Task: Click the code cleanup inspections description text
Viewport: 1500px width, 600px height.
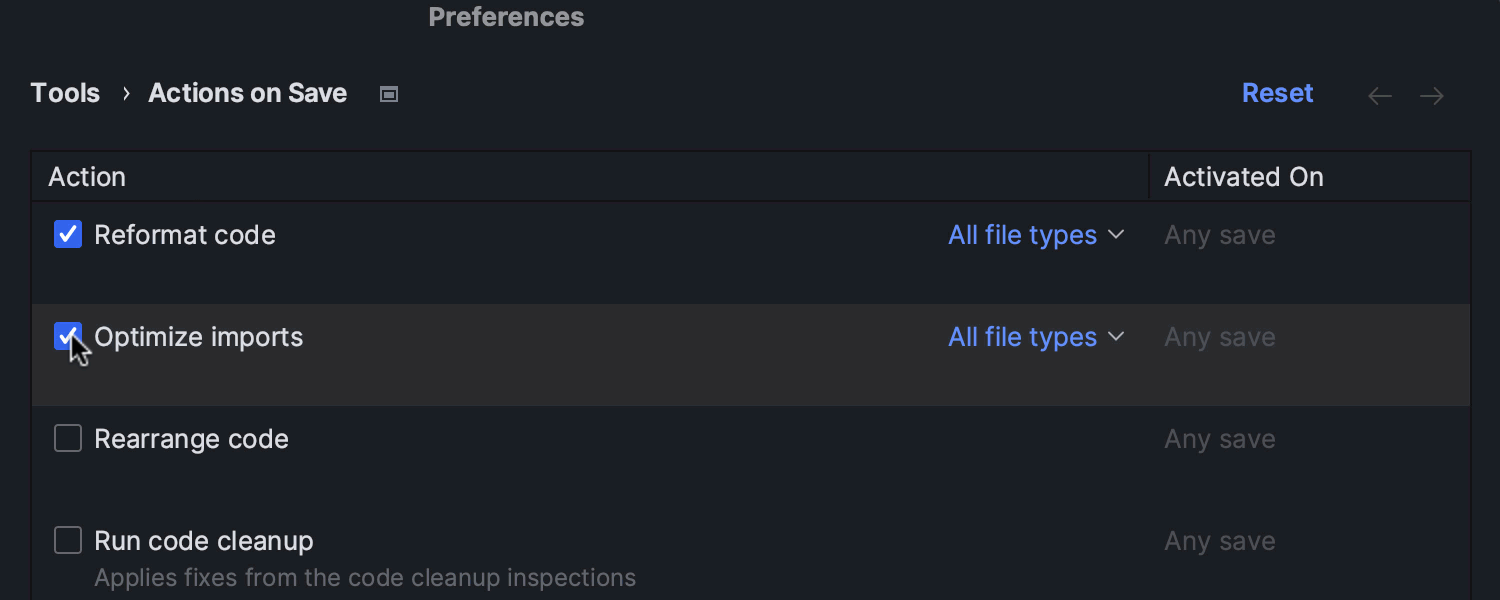Action: (365, 578)
